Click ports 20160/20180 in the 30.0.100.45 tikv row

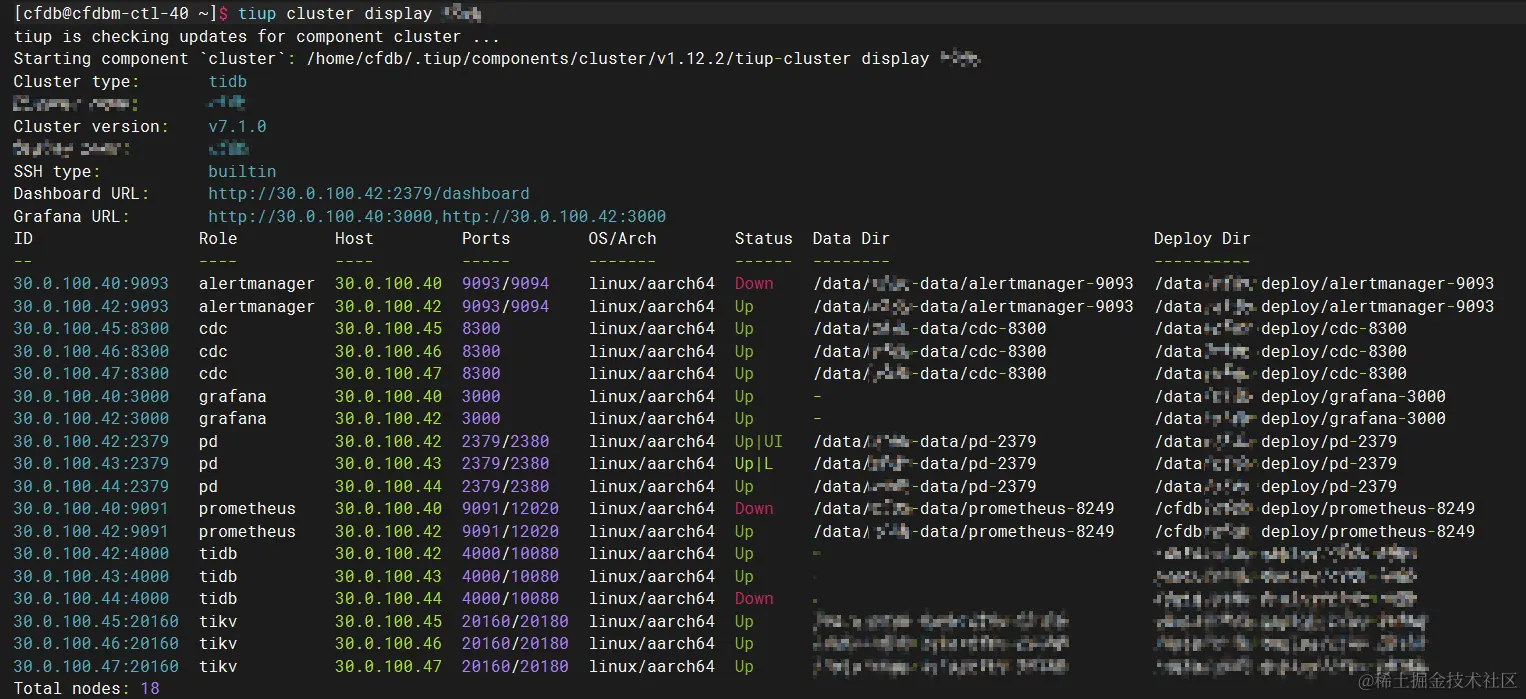[x=515, y=621]
